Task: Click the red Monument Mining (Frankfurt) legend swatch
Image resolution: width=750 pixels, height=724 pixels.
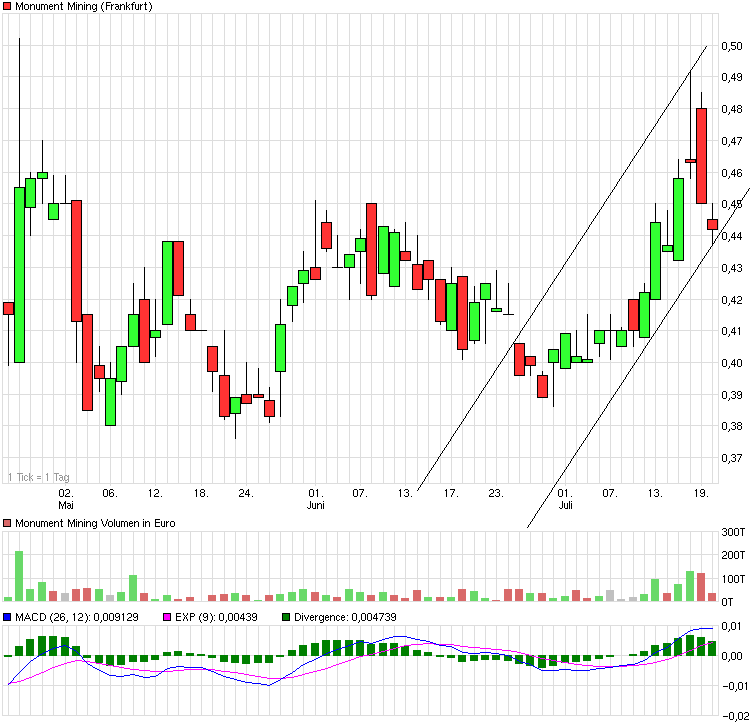Action: pyautogui.click(x=7, y=6)
